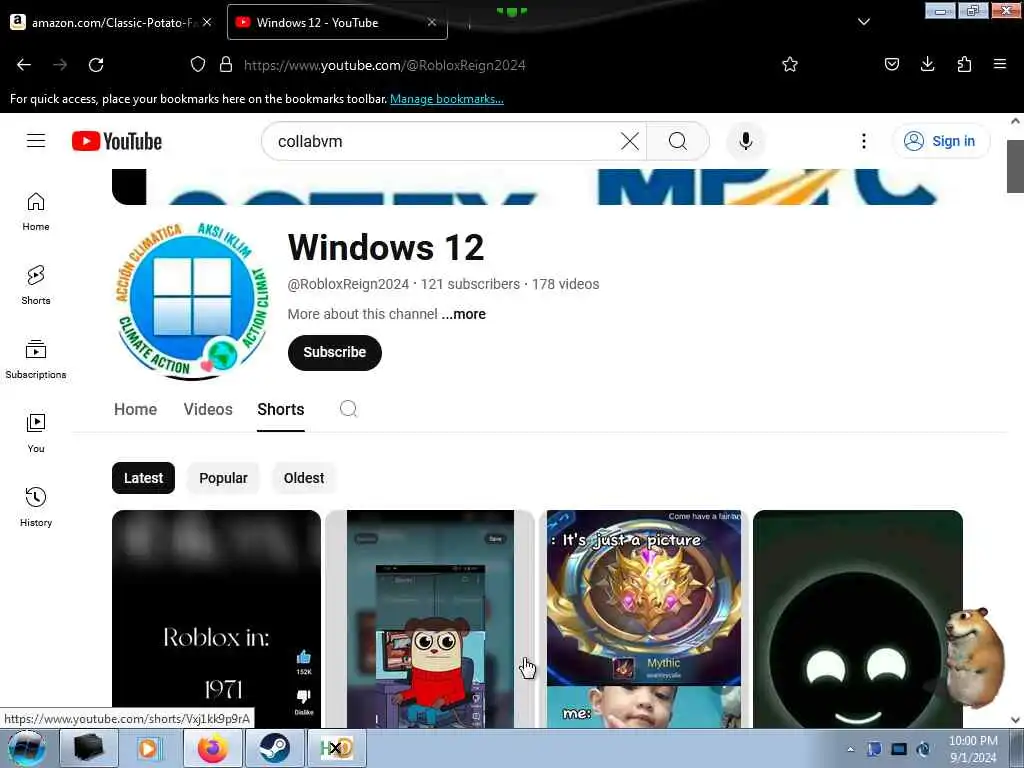Switch to the channel Home tab
This screenshot has width=1024, height=768.
[x=135, y=409]
